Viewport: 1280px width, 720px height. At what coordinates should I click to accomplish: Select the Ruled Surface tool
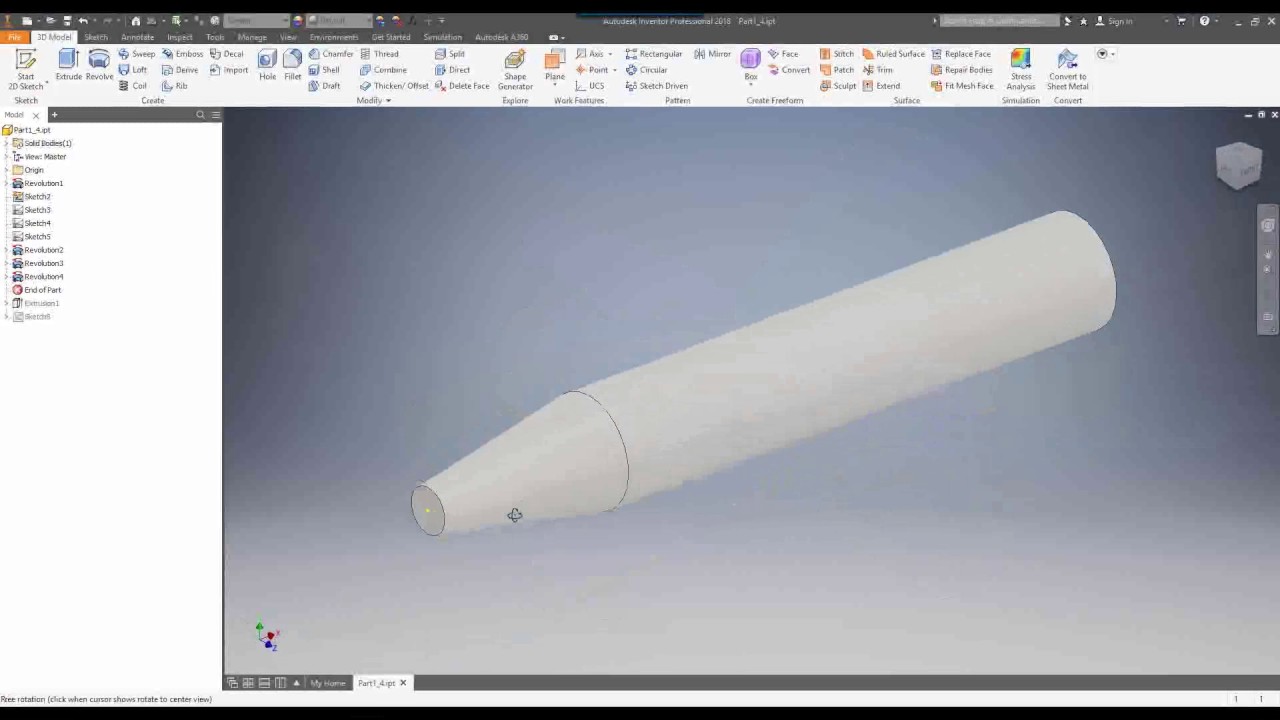pyautogui.click(x=893, y=54)
